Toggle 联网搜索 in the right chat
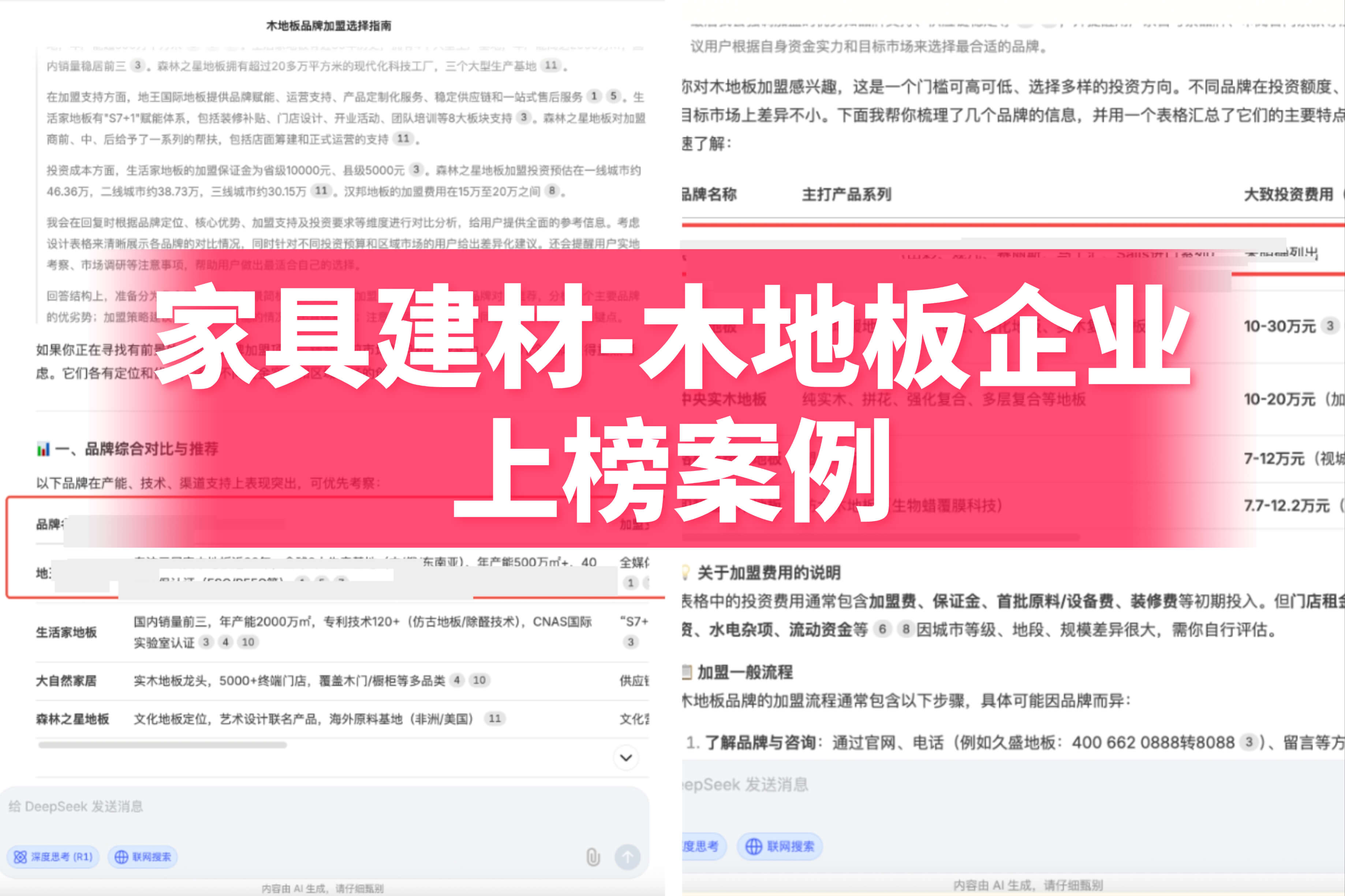 (780, 846)
